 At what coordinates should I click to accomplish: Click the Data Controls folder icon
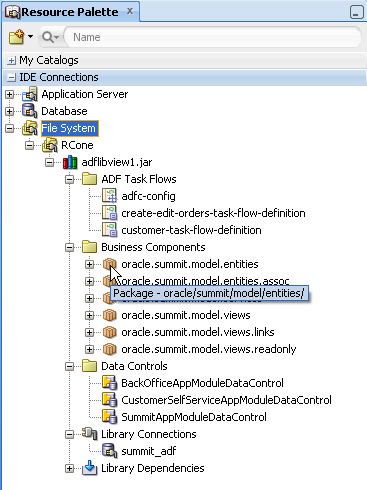(x=89, y=366)
